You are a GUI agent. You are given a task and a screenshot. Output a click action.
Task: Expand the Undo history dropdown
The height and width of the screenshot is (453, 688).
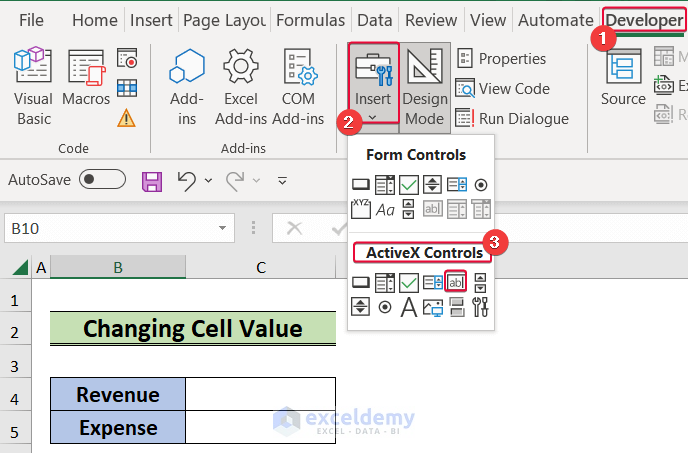pos(208,180)
